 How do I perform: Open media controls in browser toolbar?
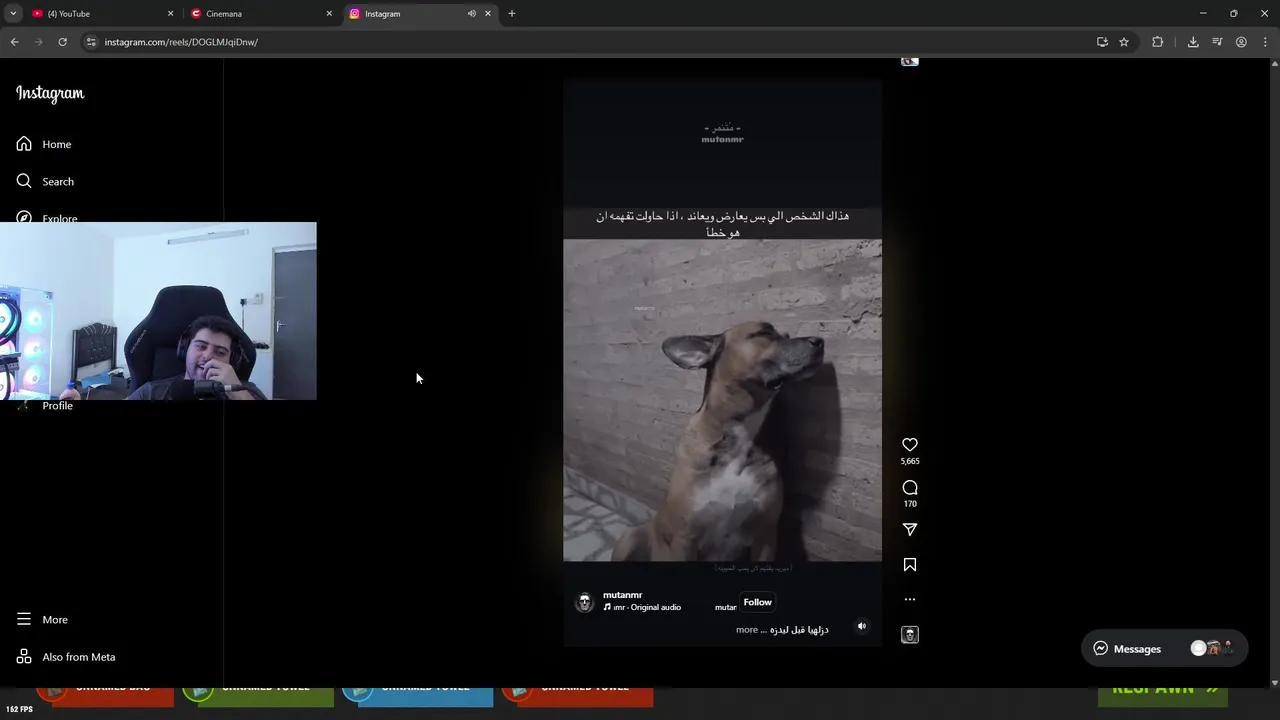click(x=1217, y=42)
